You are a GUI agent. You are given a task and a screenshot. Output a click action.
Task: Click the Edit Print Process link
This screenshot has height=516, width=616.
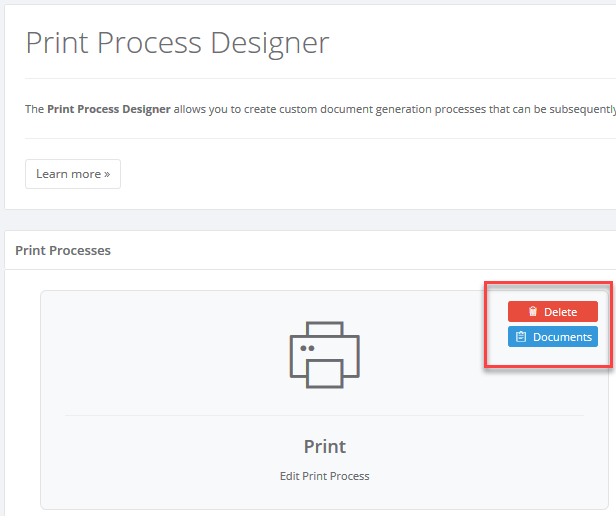(324, 476)
